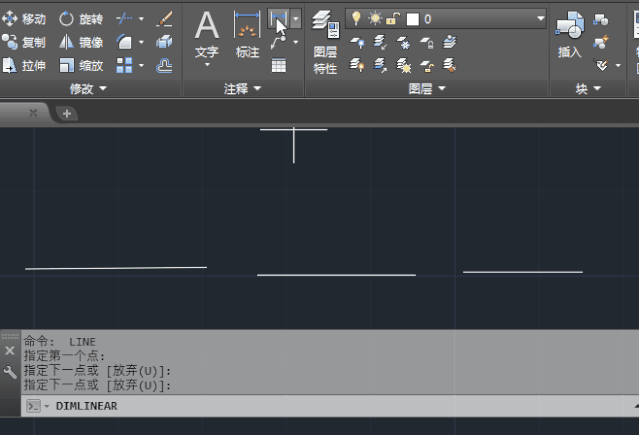The width and height of the screenshot is (639, 435).
Task: Click the large Dimension (标注) tool
Action: 247,35
